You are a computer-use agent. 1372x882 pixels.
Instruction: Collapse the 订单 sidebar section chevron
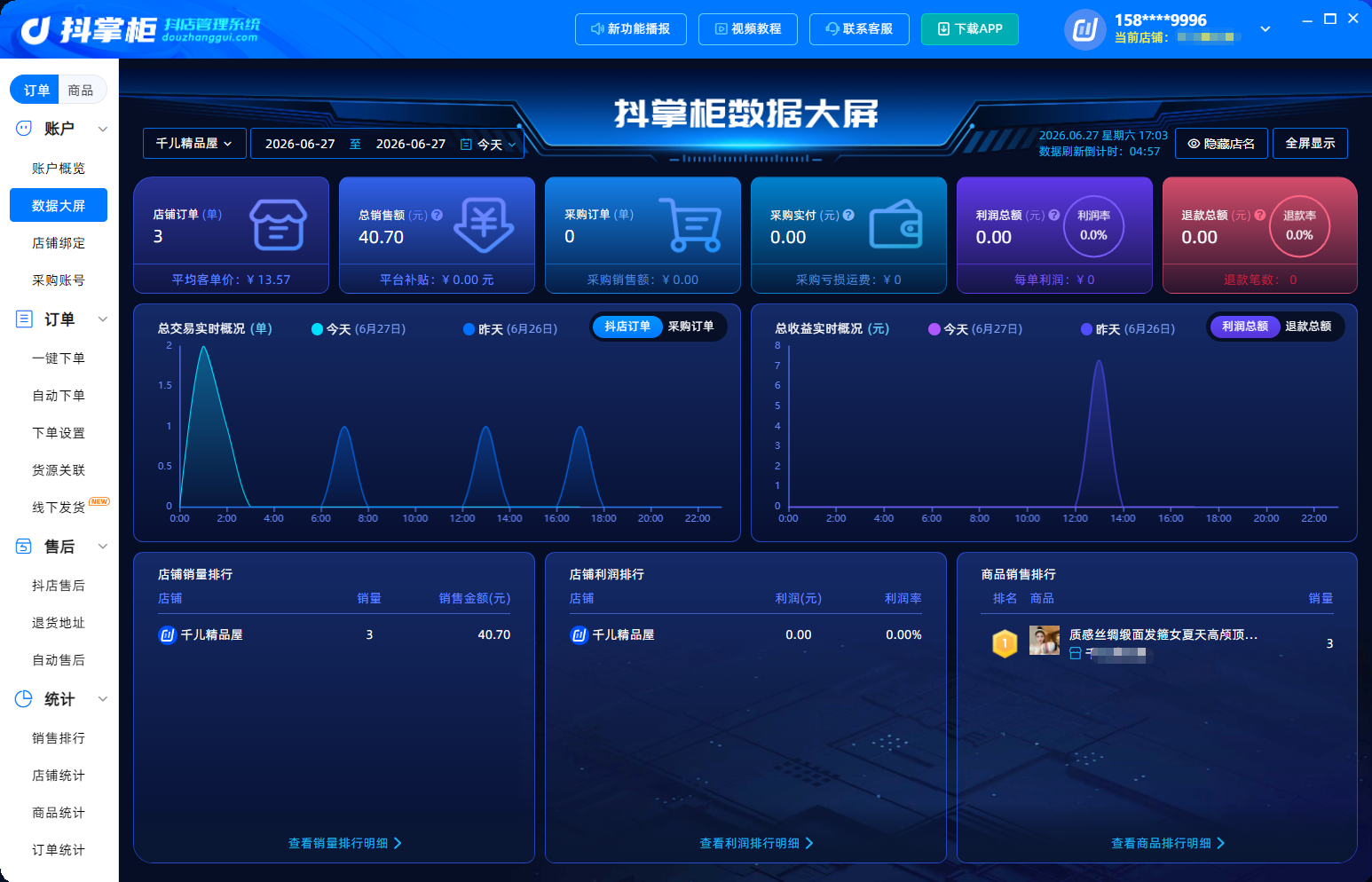pos(103,319)
